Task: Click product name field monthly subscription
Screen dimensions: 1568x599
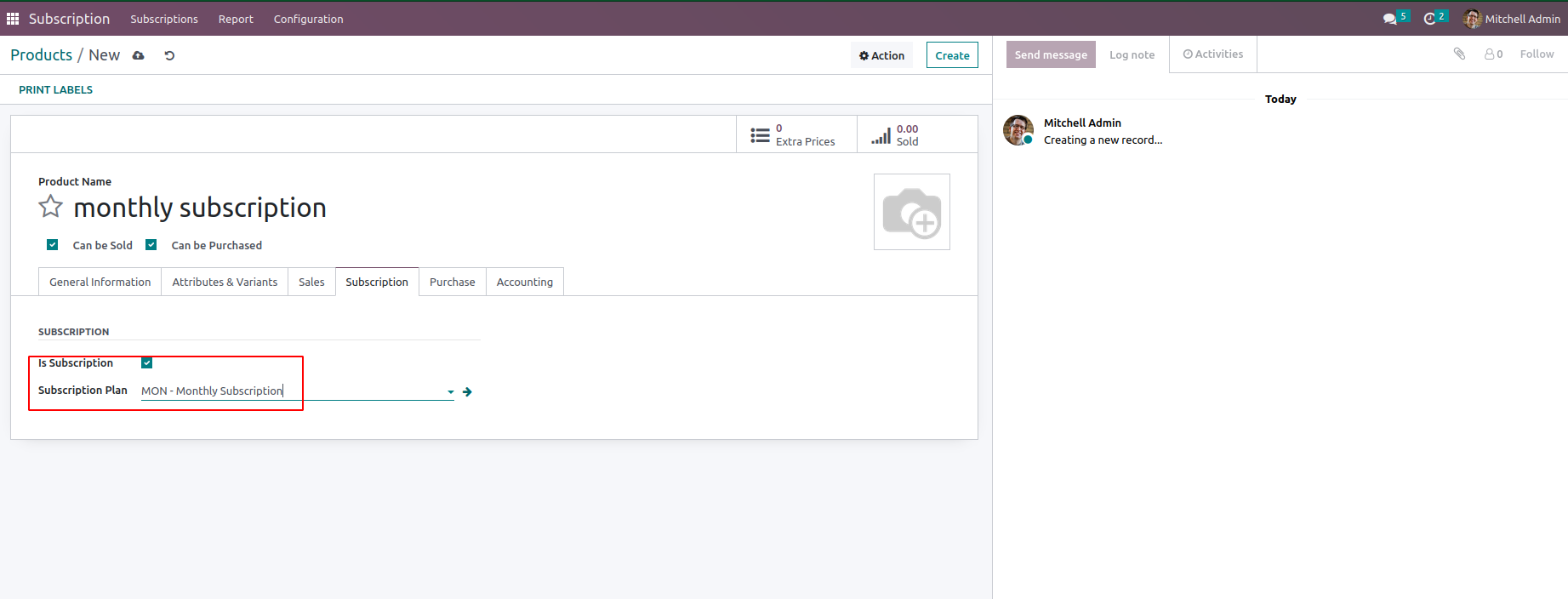Action: click(200, 208)
